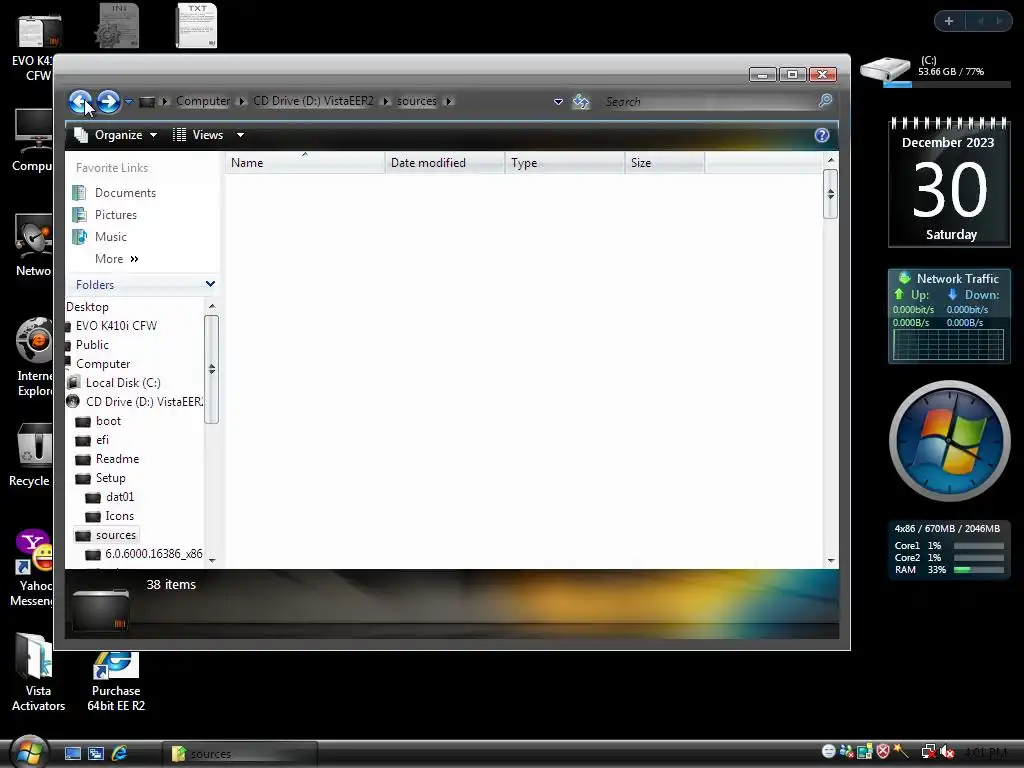Focus the Search box
The image size is (1024, 768).
pyautogui.click(x=709, y=101)
